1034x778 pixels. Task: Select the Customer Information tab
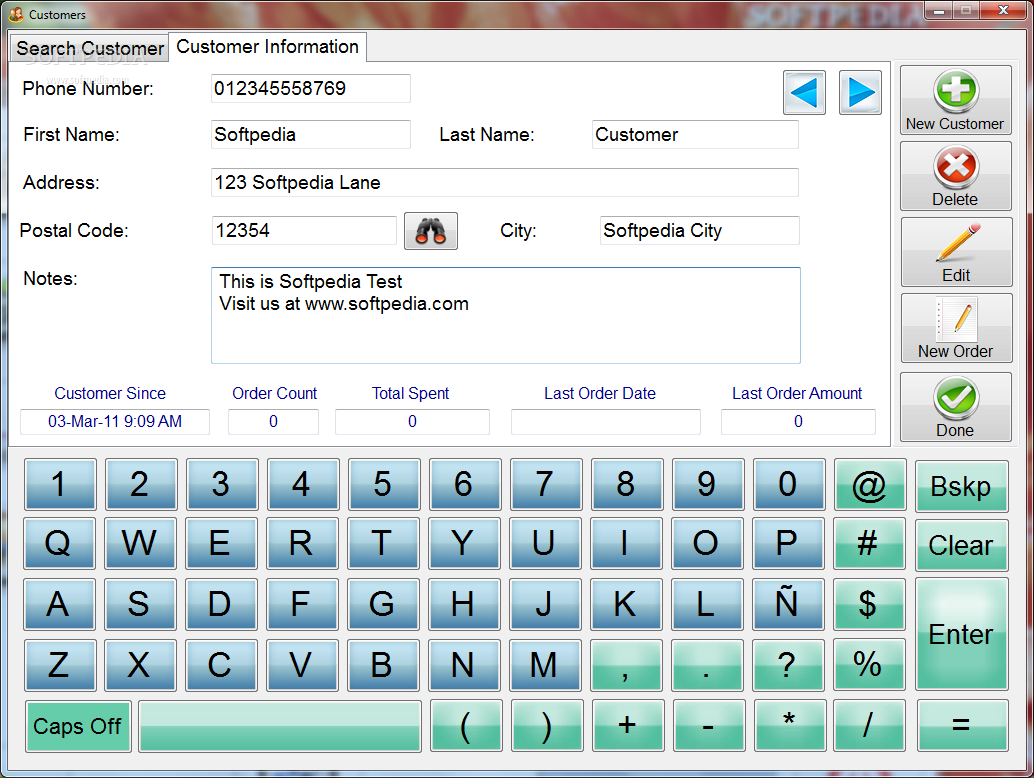(267, 47)
